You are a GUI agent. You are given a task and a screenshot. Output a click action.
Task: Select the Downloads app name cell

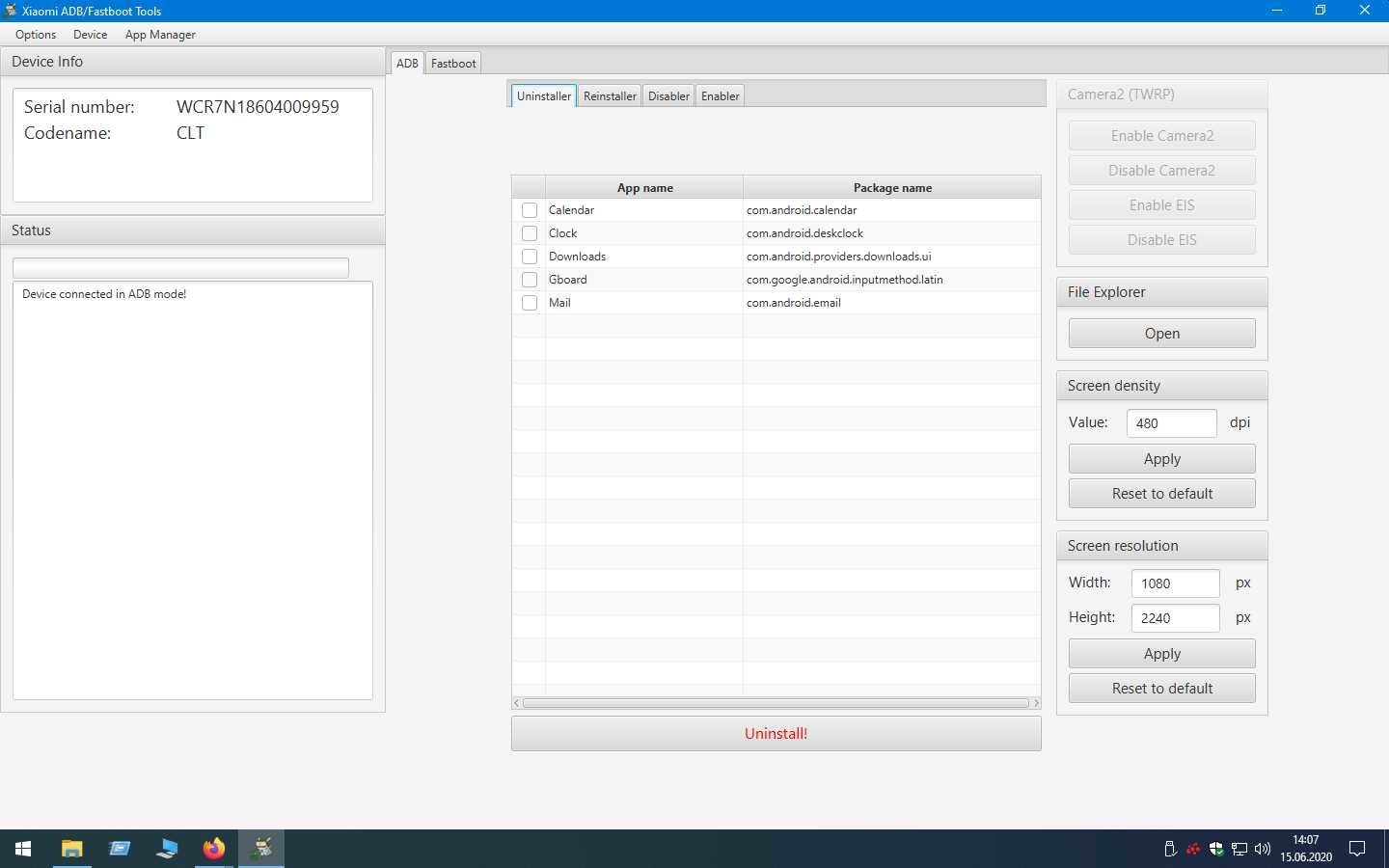[x=644, y=257]
